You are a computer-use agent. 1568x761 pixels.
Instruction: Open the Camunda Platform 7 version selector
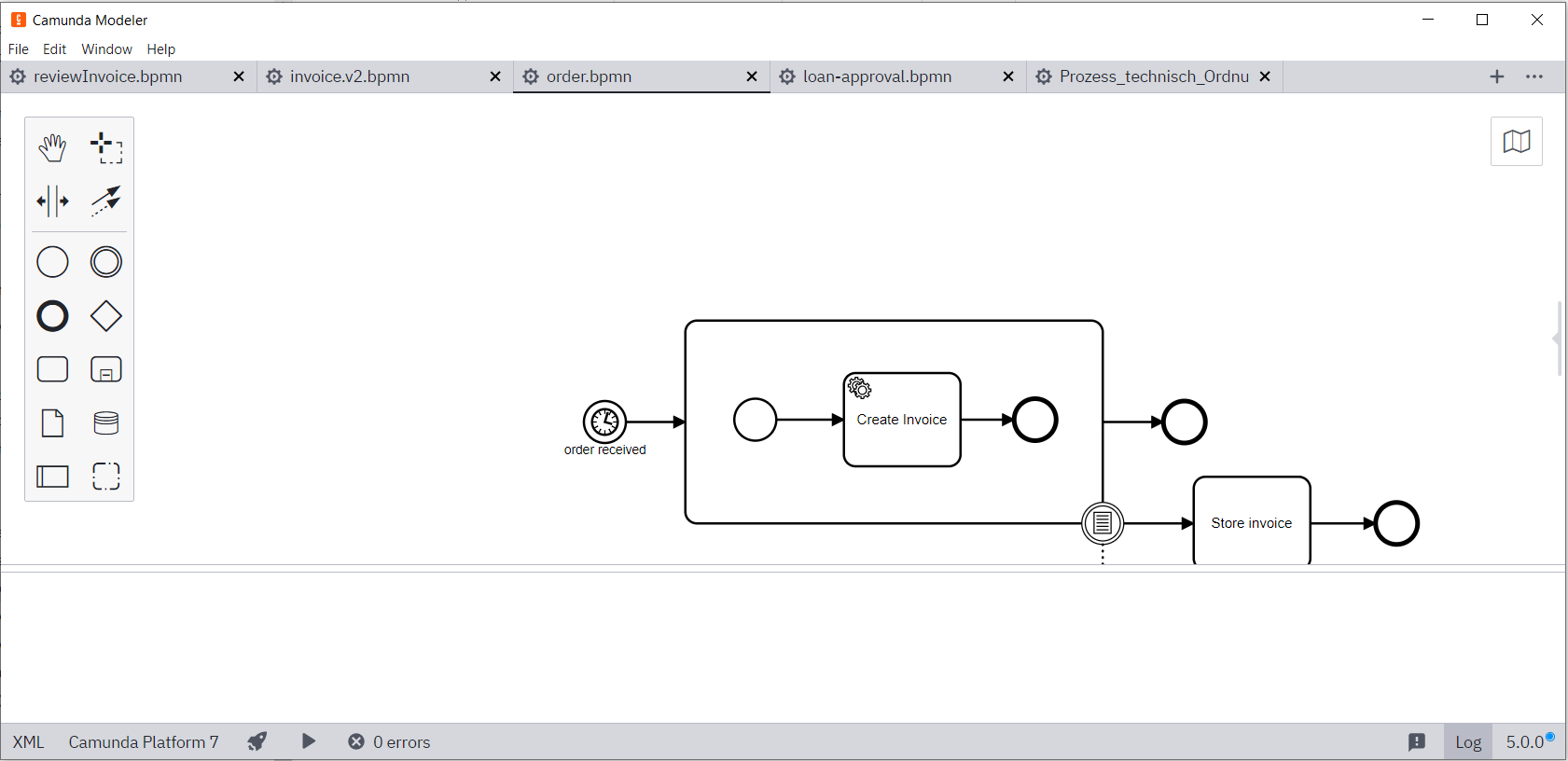[x=144, y=742]
